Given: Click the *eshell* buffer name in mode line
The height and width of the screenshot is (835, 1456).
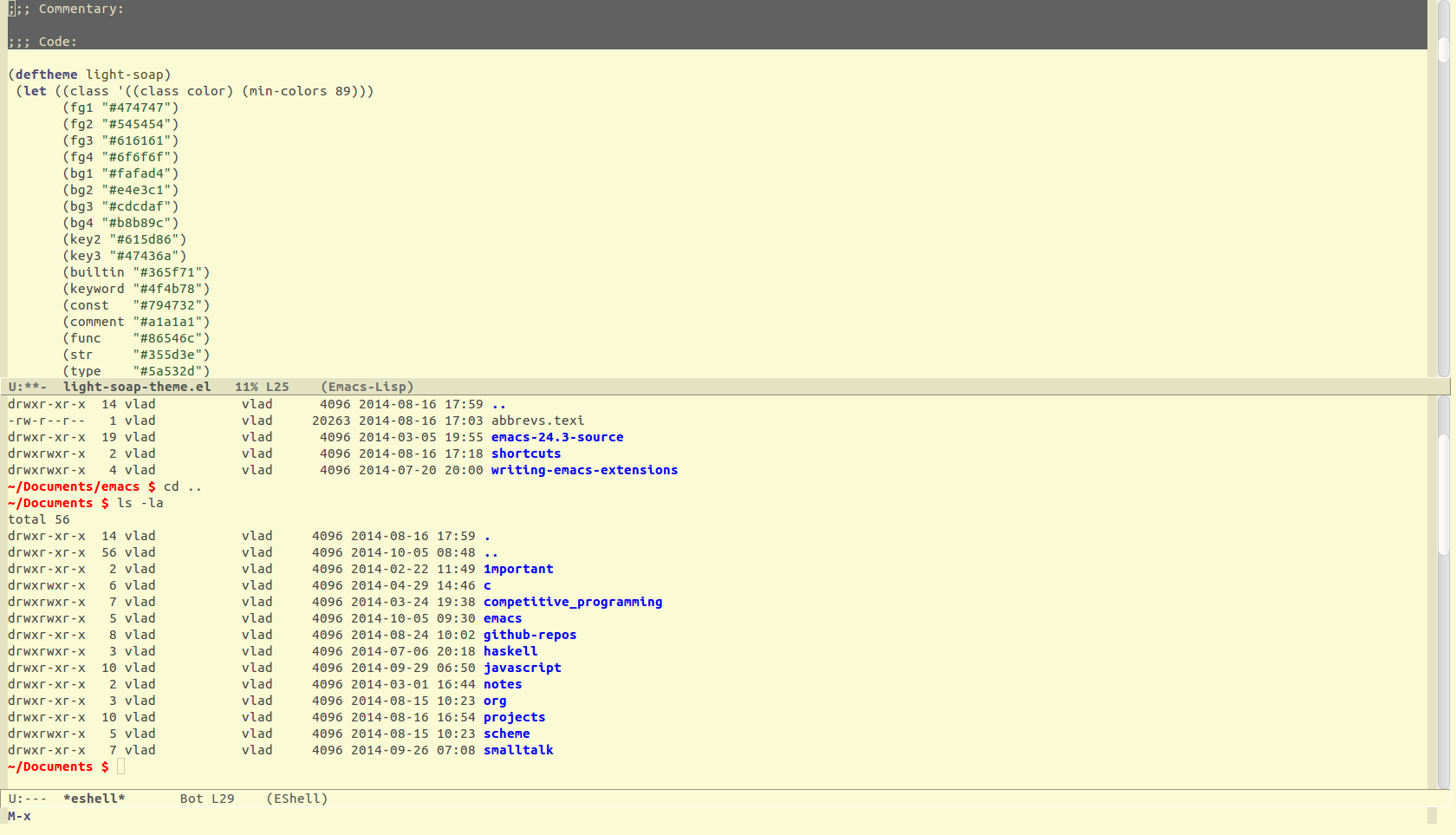Looking at the screenshot, I should tap(94, 799).
